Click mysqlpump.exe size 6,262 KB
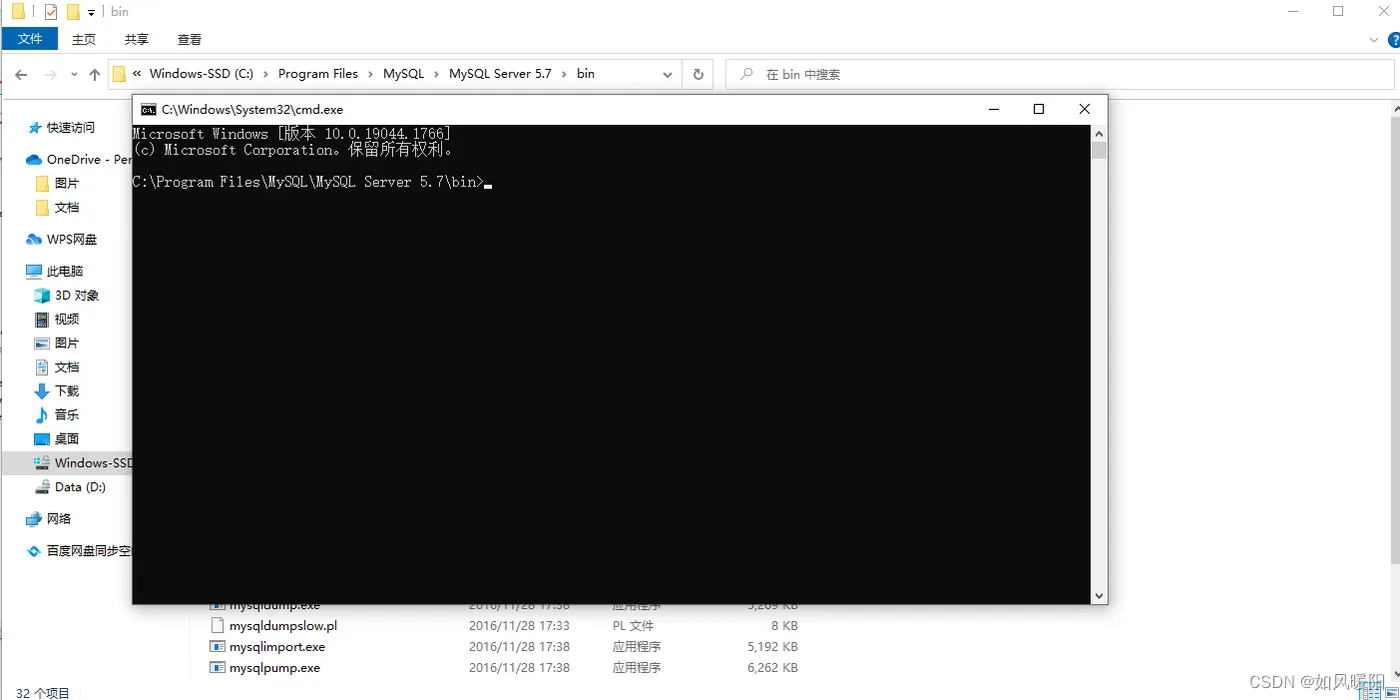The width and height of the screenshot is (1400, 700). click(773, 668)
